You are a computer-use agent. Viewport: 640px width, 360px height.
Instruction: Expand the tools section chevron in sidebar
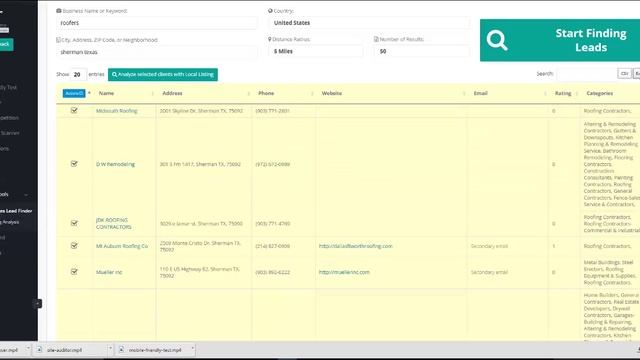(26, 195)
